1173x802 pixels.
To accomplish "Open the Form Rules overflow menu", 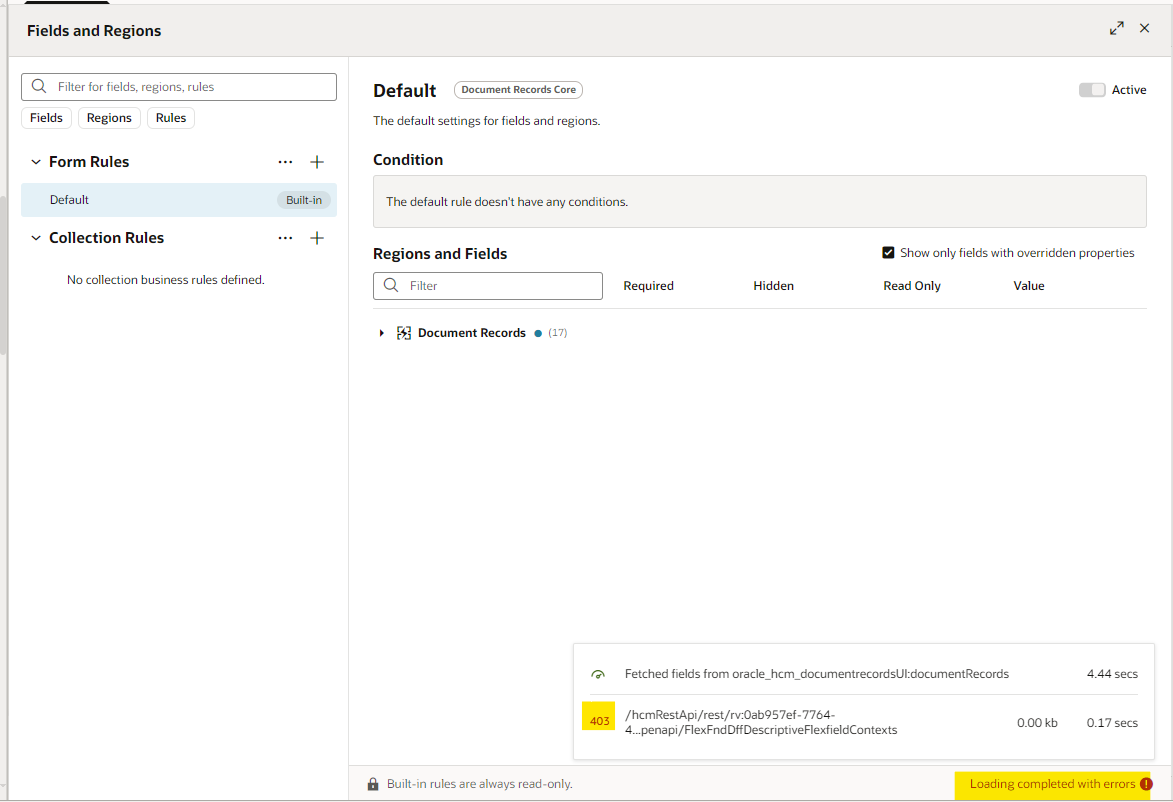I will (285, 161).
